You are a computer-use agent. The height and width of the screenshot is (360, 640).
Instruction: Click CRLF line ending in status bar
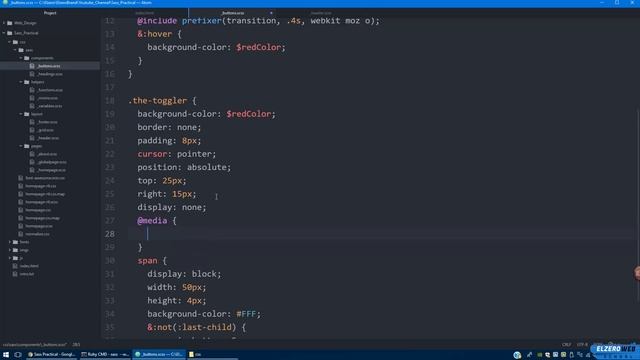(566, 345)
